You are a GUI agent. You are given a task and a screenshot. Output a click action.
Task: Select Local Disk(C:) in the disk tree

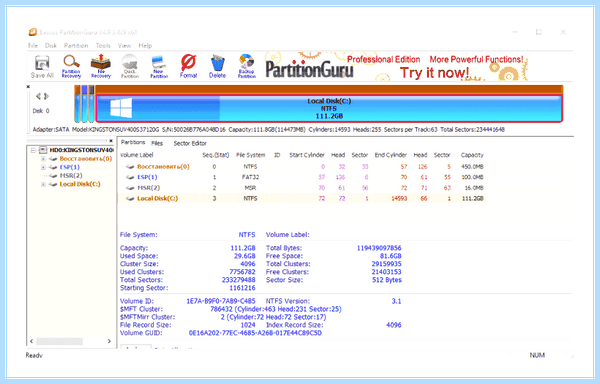pos(80,184)
